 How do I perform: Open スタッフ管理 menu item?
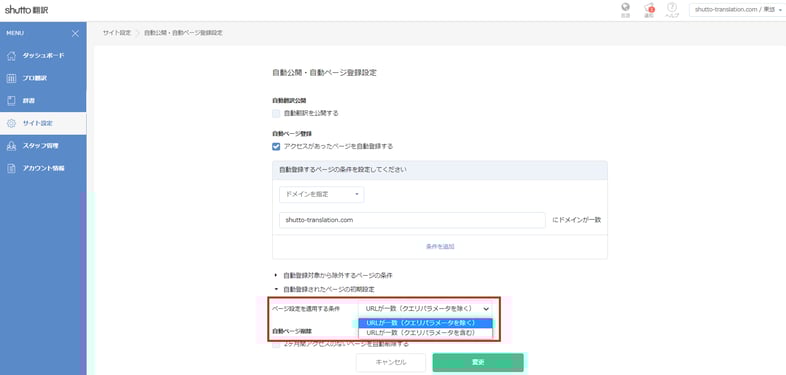tap(43, 146)
